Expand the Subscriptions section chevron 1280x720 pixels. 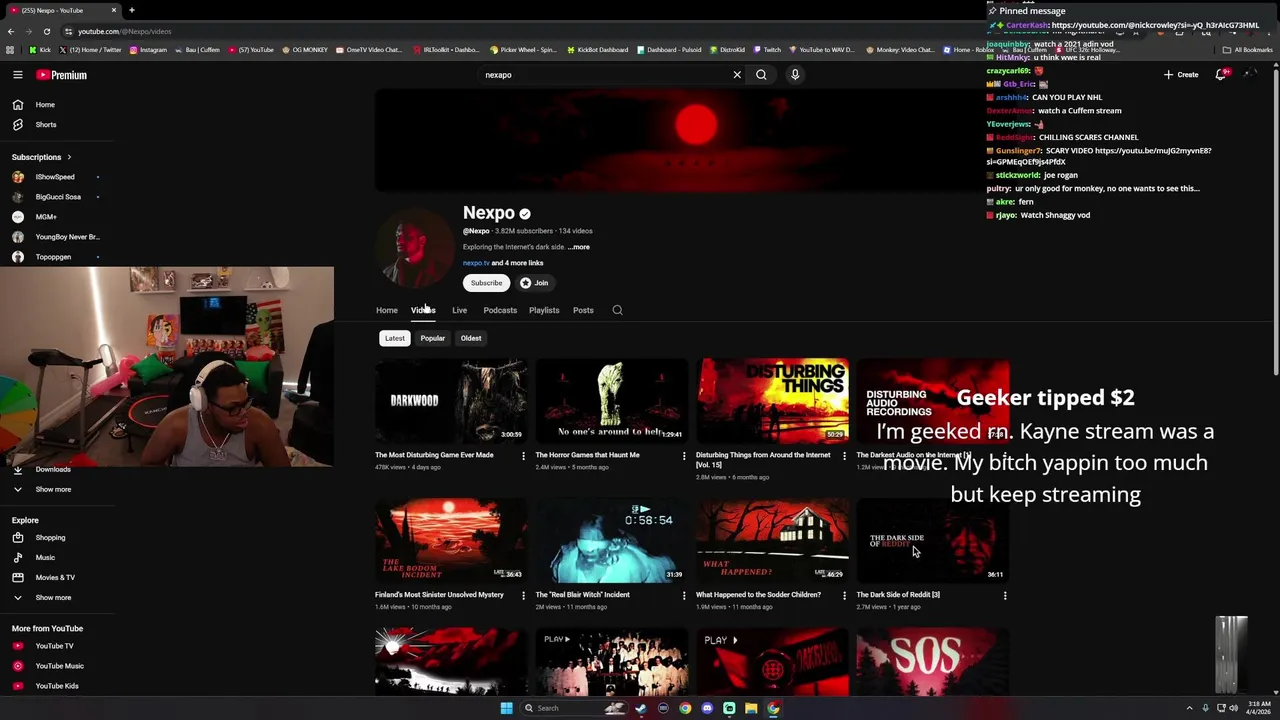[x=69, y=157]
